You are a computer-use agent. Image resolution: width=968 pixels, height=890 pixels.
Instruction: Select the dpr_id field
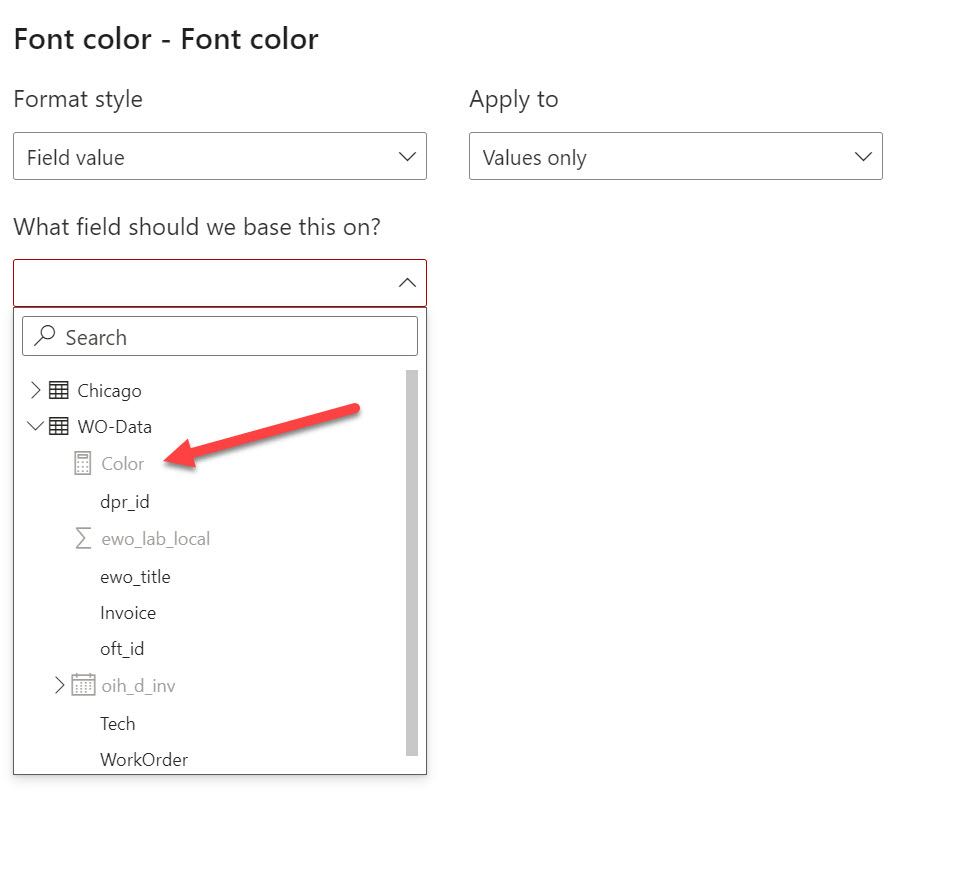tap(125, 502)
